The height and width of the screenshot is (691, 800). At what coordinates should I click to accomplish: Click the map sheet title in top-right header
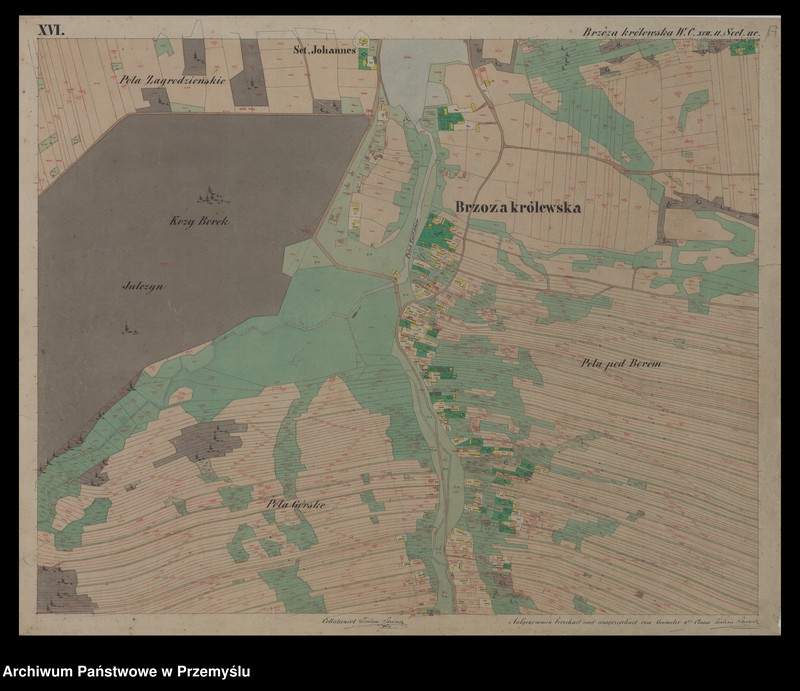(669, 31)
